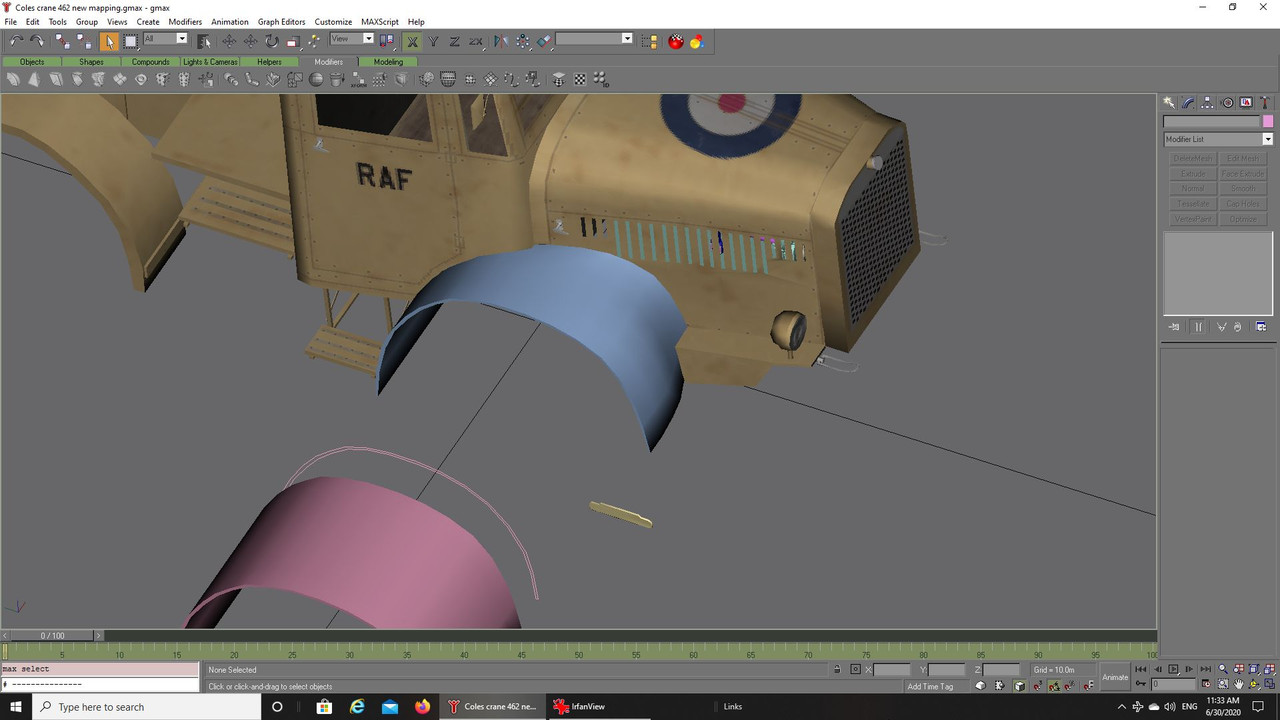1280x720 pixels.
Task: Open the File menu
Action: pos(11,21)
